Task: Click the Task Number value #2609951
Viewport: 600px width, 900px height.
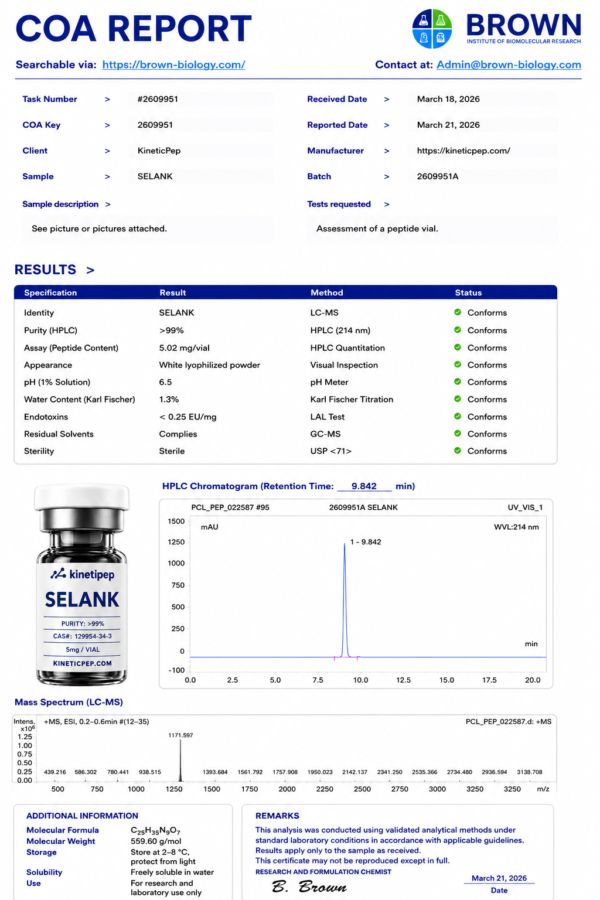Action: tap(157, 99)
